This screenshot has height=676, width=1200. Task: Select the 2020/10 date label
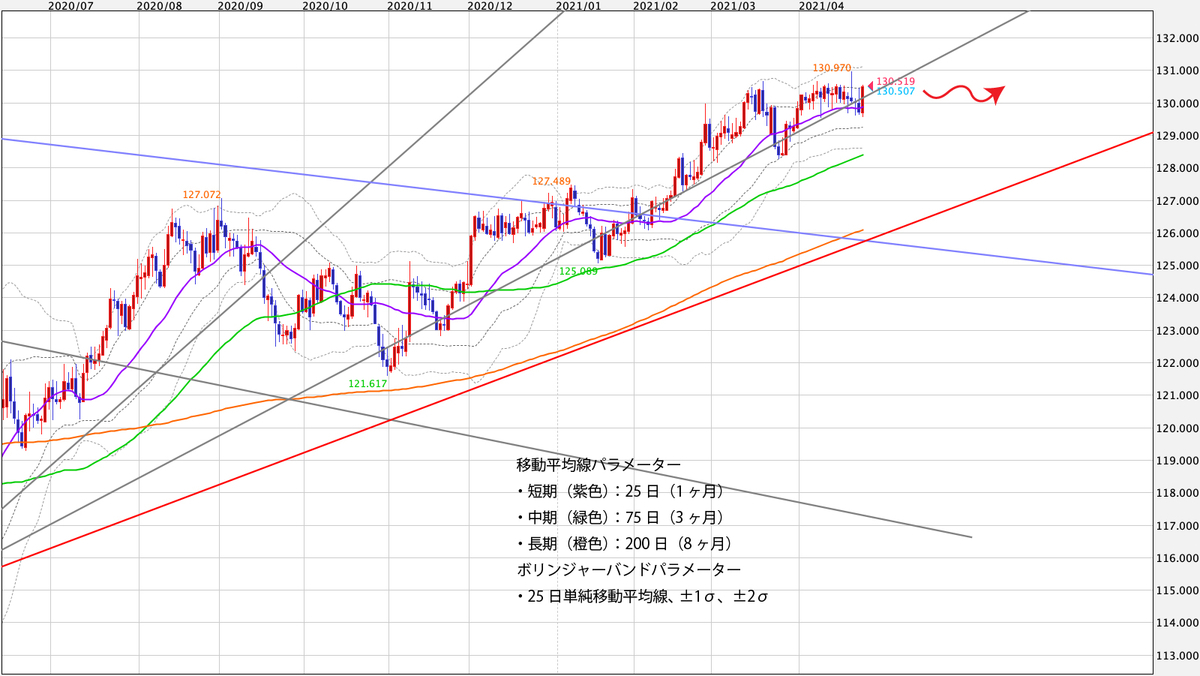pos(324,6)
